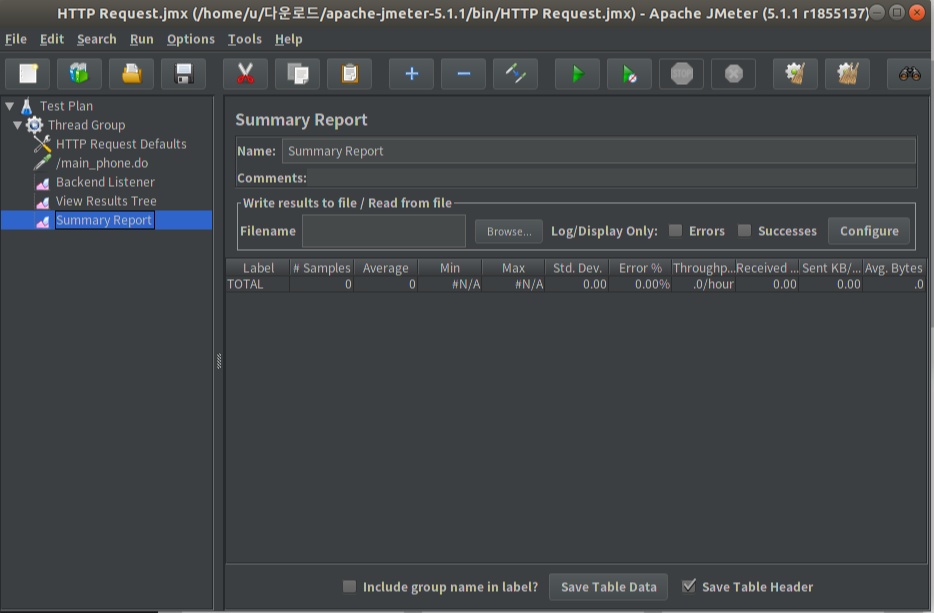The image size is (934, 613).
Task: Click the Save Table Data button
Action: tap(608, 587)
